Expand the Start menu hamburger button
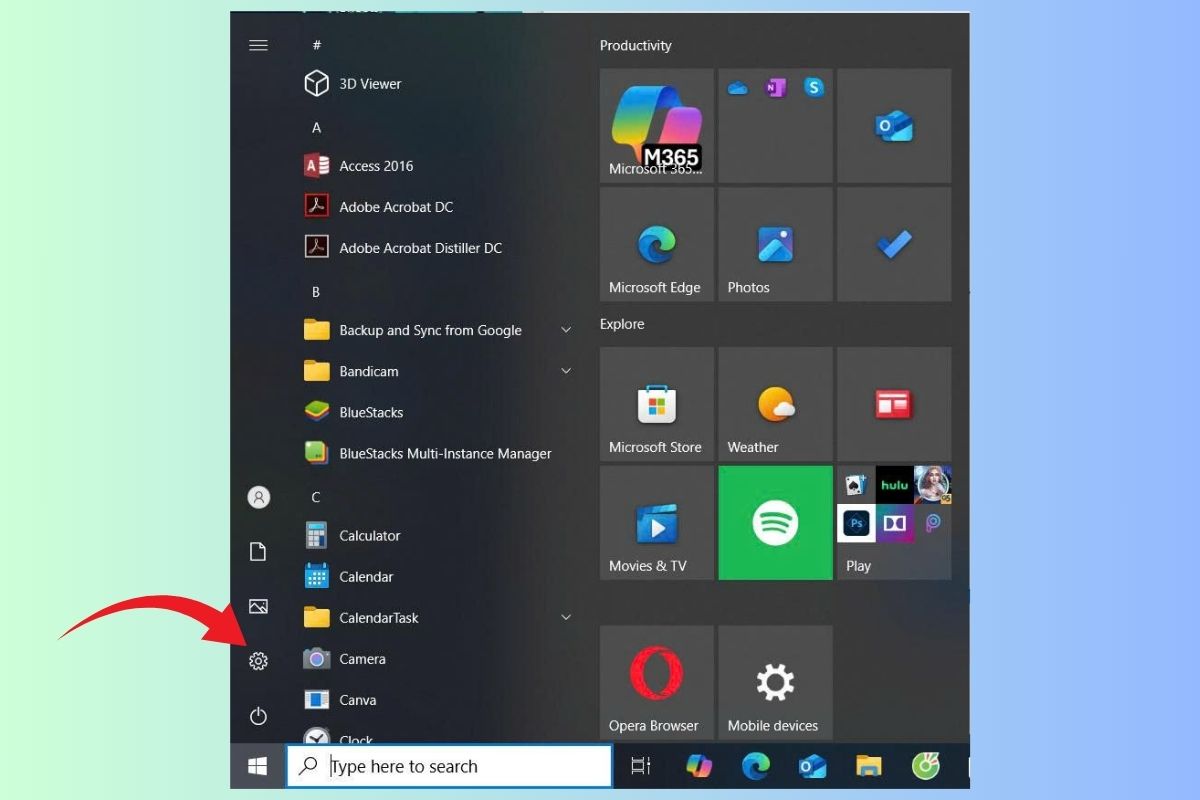The height and width of the screenshot is (800, 1200). click(258, 45)
